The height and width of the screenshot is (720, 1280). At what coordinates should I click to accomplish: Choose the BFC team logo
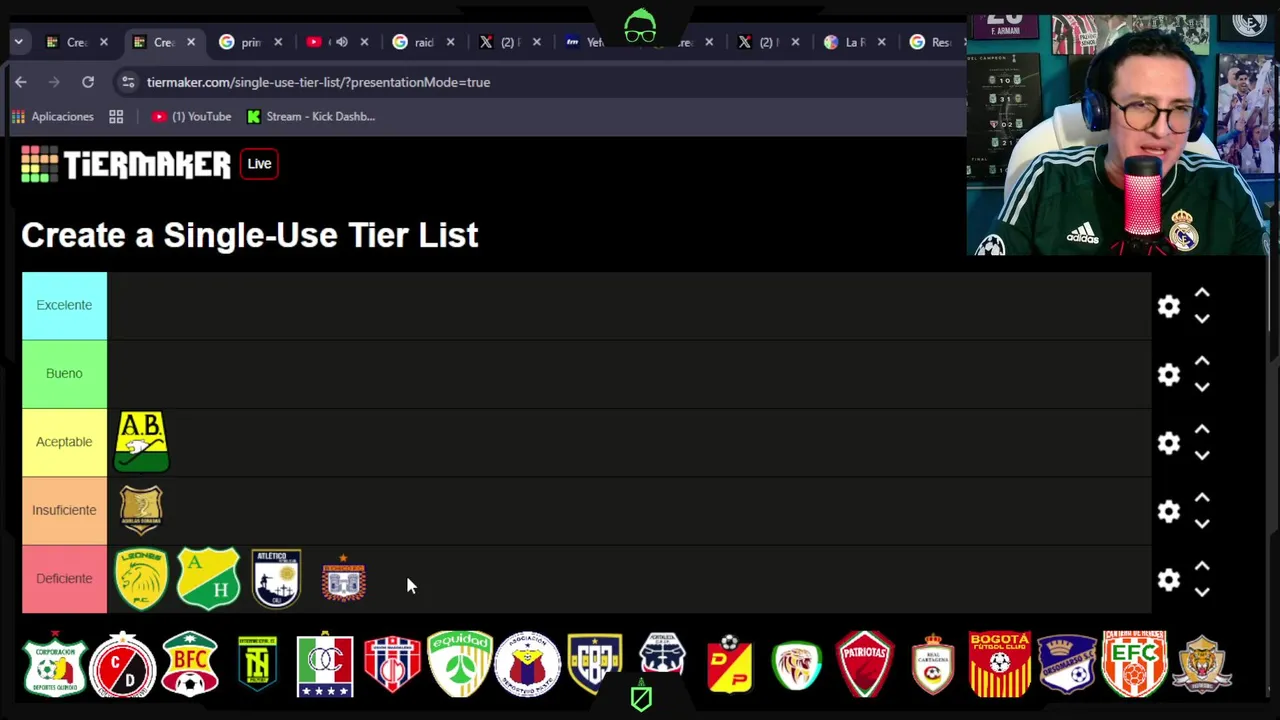tap(190, 663)
